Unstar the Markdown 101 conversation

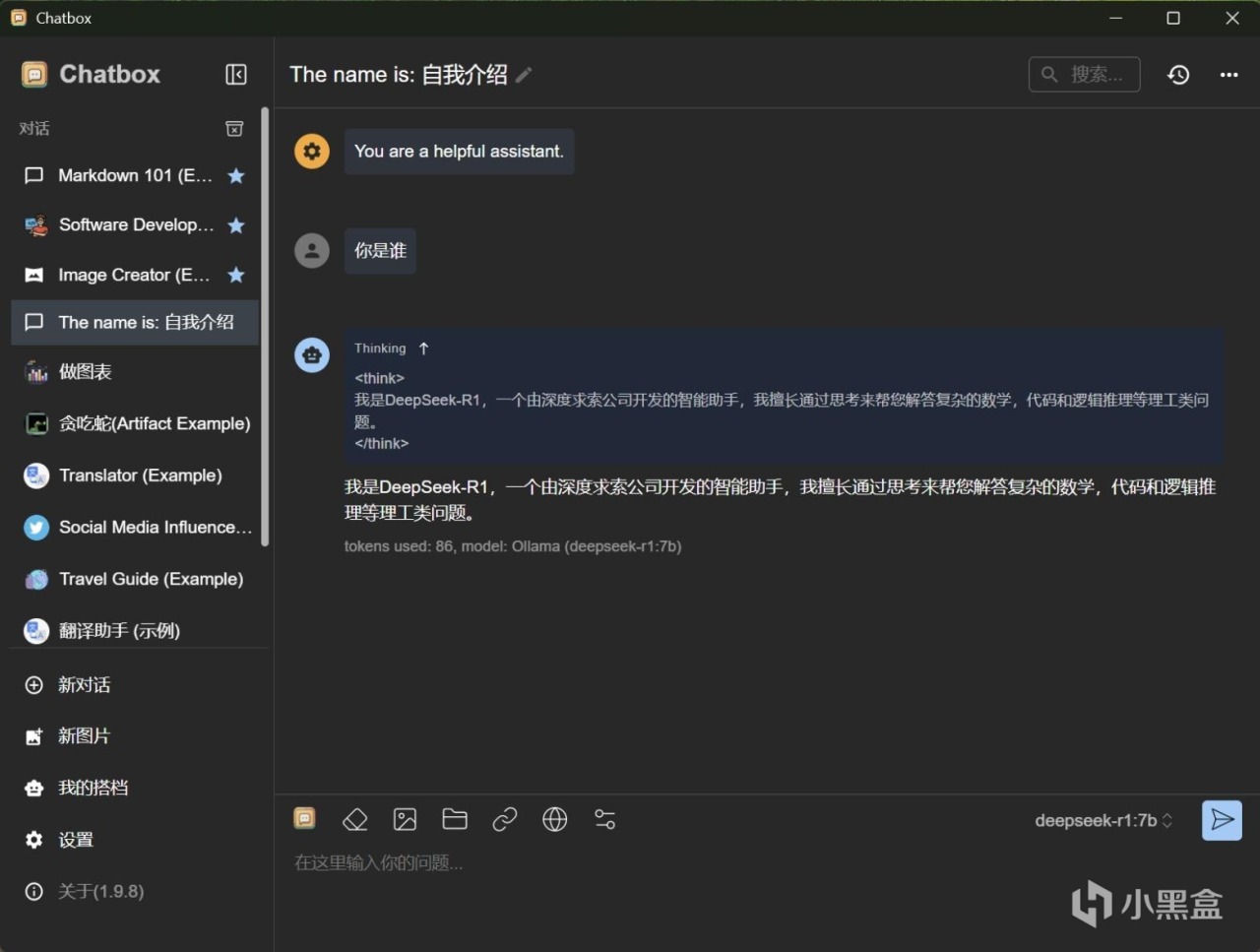click(x=236, y=176)
